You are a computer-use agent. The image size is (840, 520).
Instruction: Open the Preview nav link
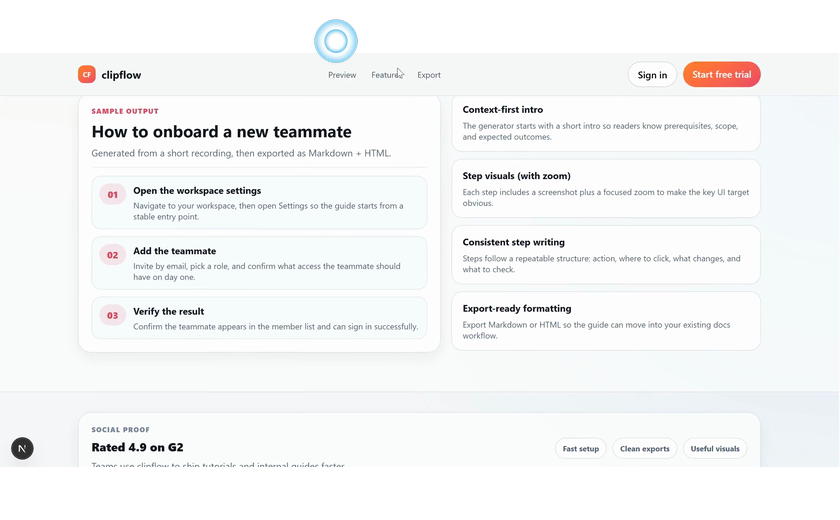342,75
